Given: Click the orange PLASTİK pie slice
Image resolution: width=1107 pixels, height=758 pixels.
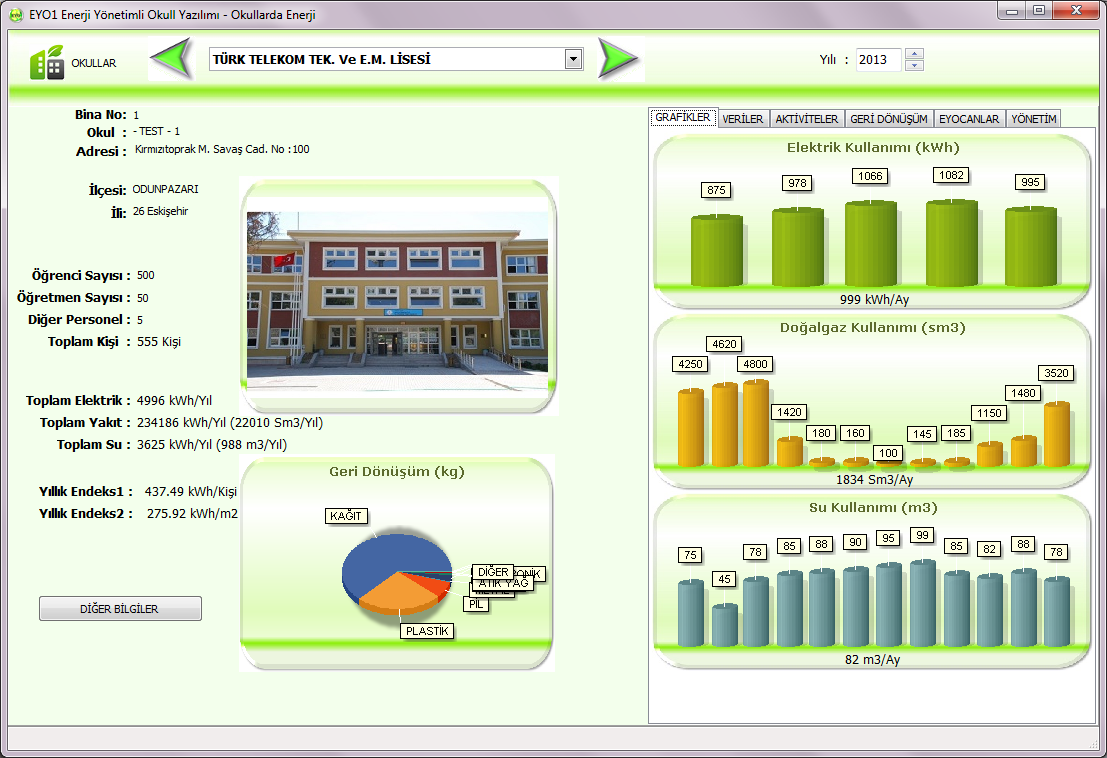Looking at the screenshot, I should (x=395, y=595).
